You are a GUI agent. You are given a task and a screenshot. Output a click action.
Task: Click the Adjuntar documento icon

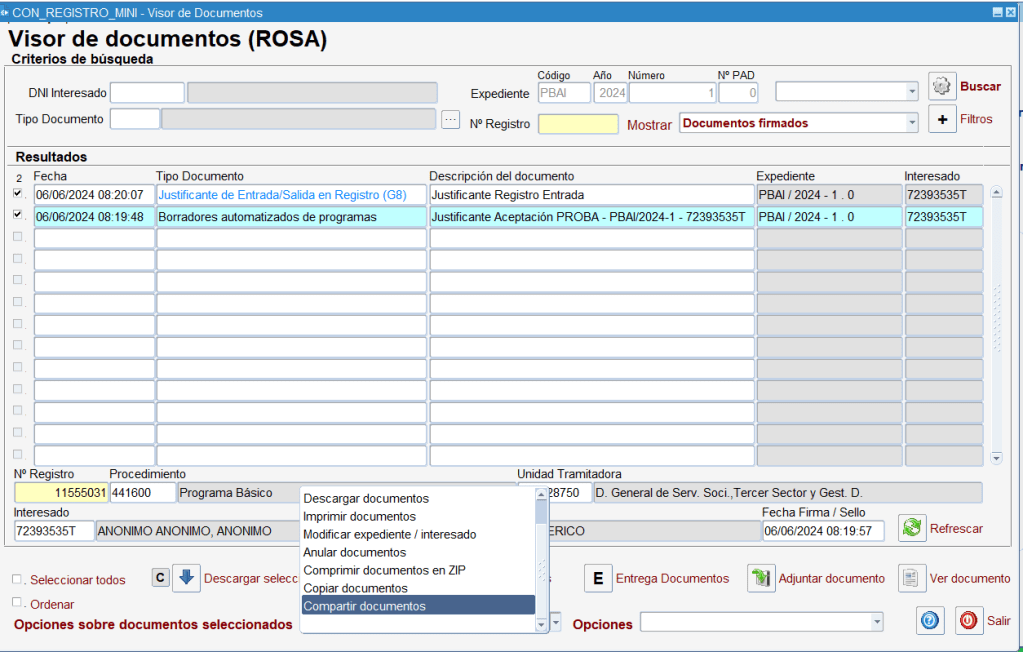point(761,578)
